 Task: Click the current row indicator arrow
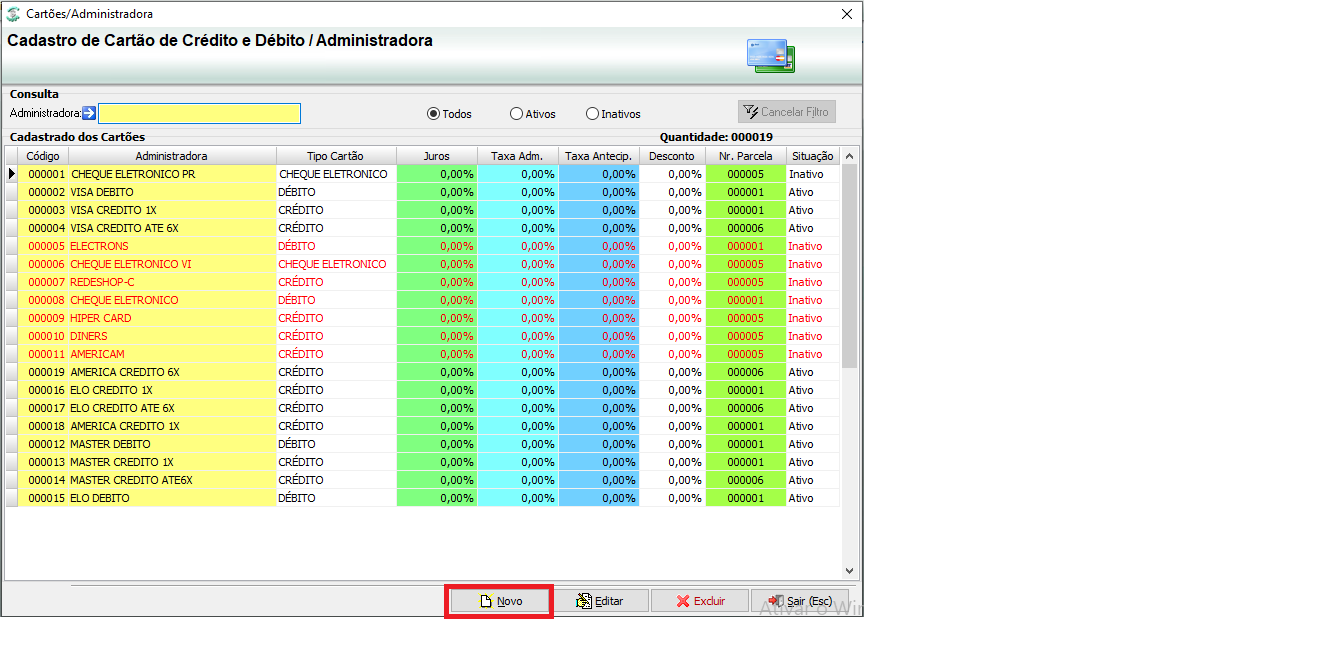pyautogui.click(x=12, y=174)
